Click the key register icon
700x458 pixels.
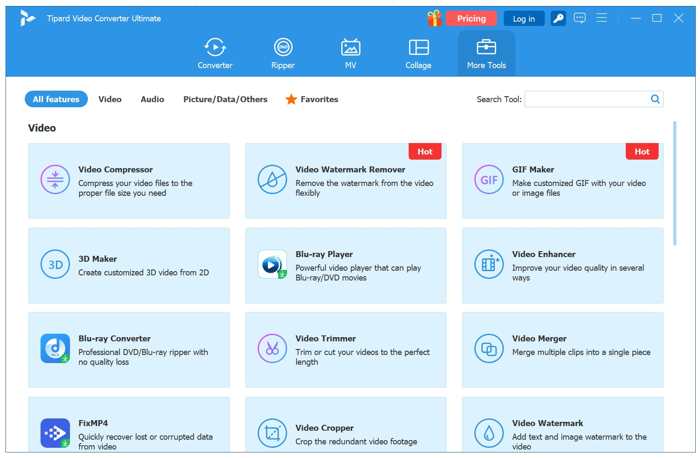click(x=559, y=18)
